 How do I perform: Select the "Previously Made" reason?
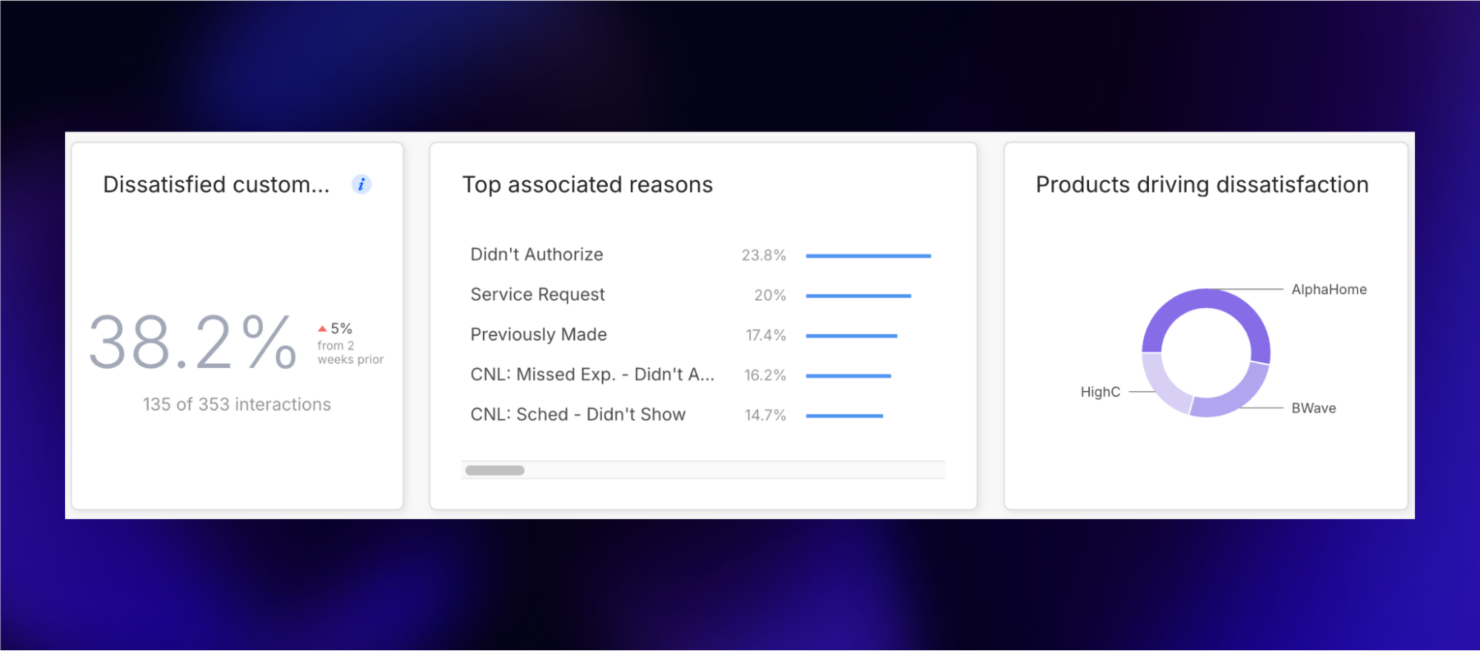539,335
